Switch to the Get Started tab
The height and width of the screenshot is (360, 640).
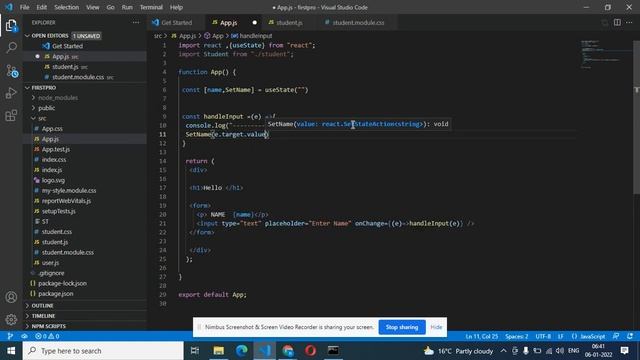176,22
